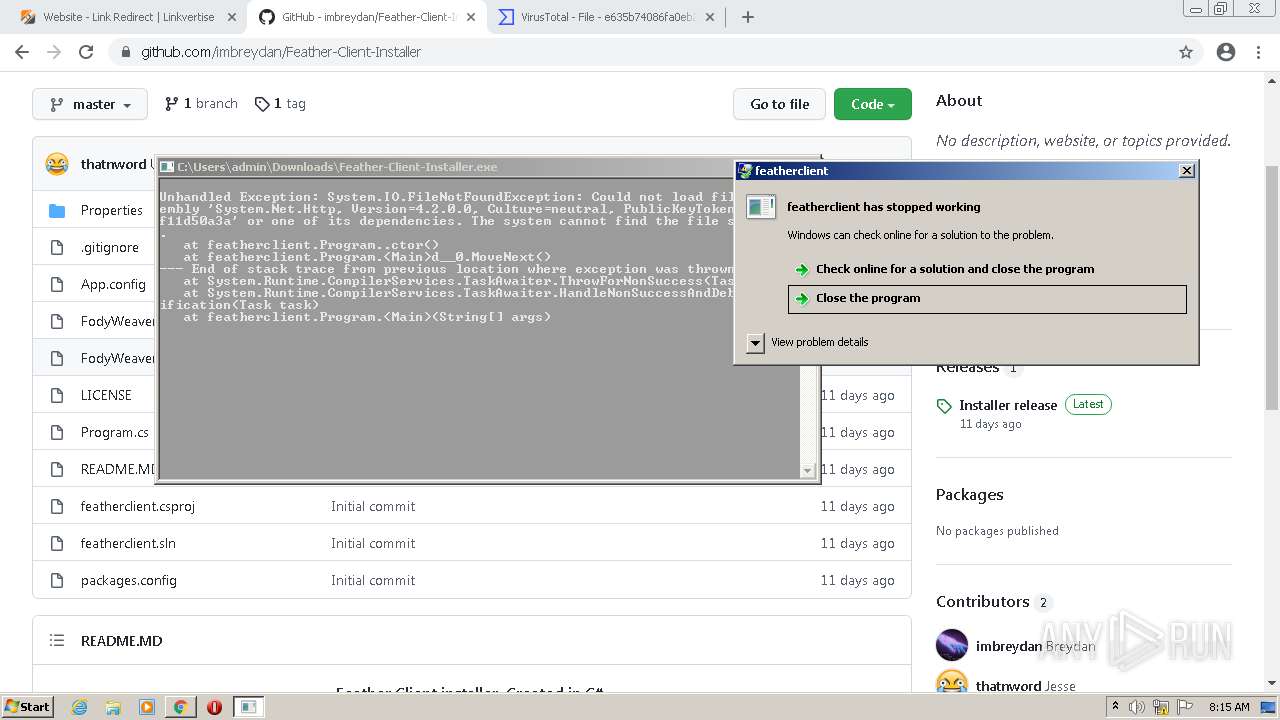Click the .gitignore file icon

[57, 247]
